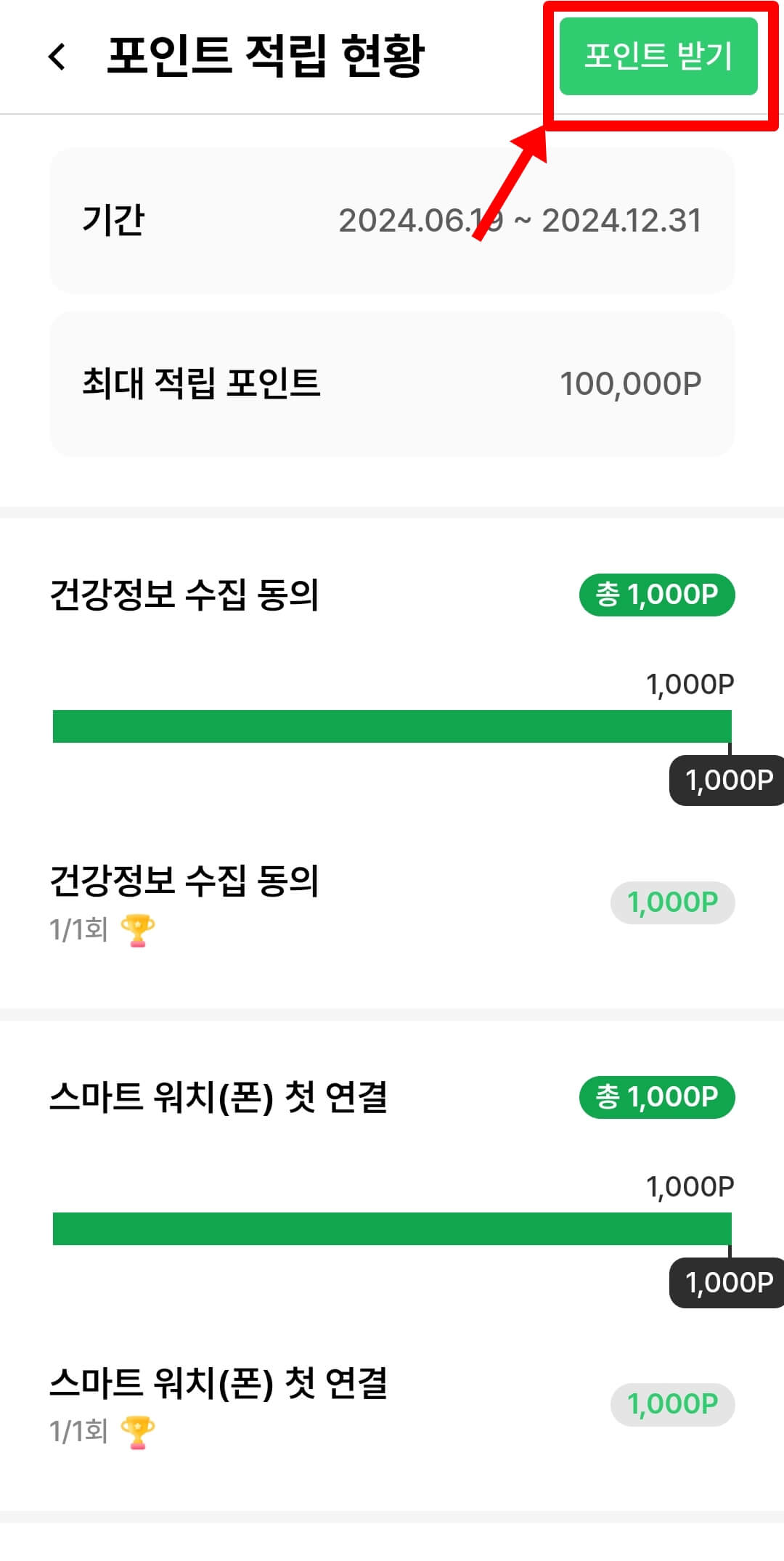Tap the 스마트 워치(폰) 첫 연결 section heading
784x1561 pixels.
pyautogui.click(x=219, y=1097)
